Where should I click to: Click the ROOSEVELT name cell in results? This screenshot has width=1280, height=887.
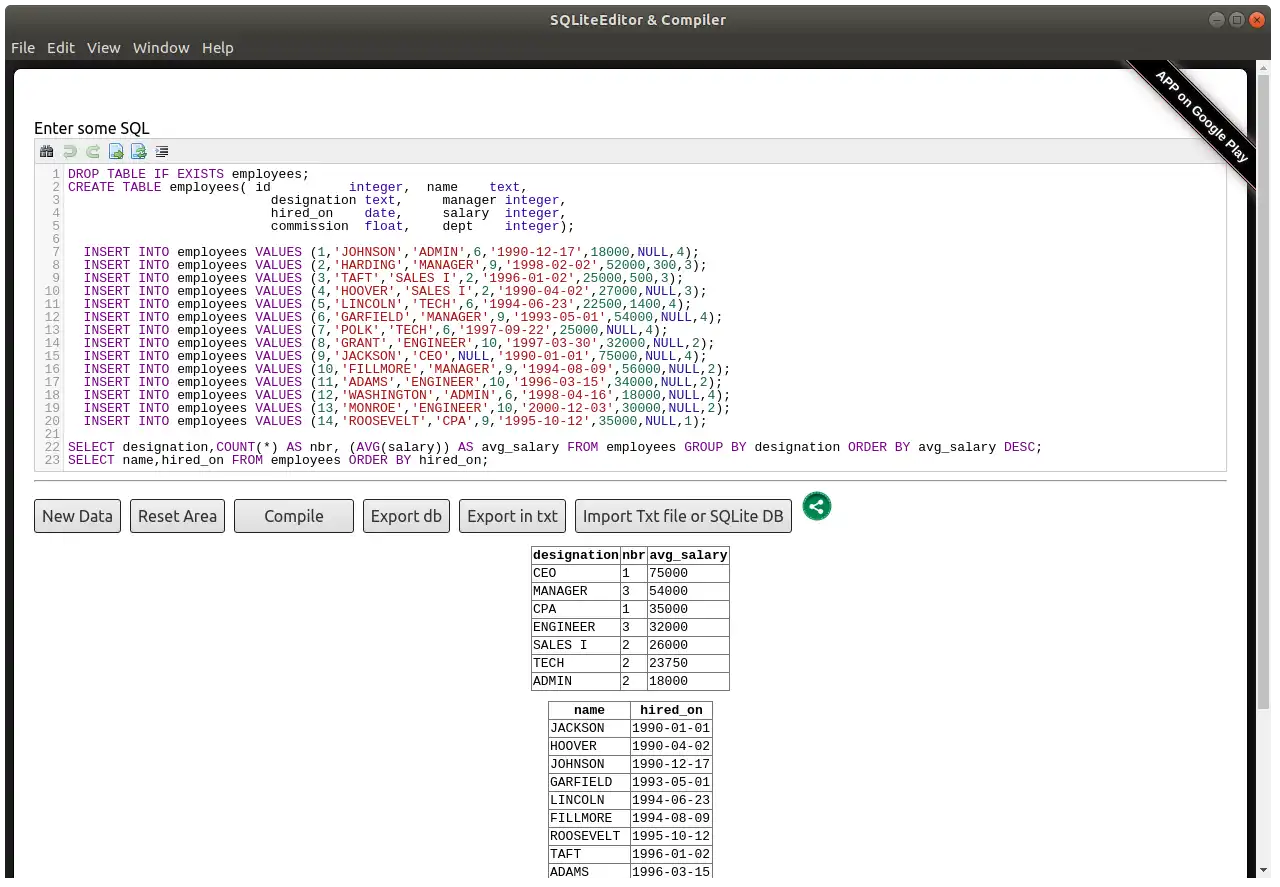(589, 836)
